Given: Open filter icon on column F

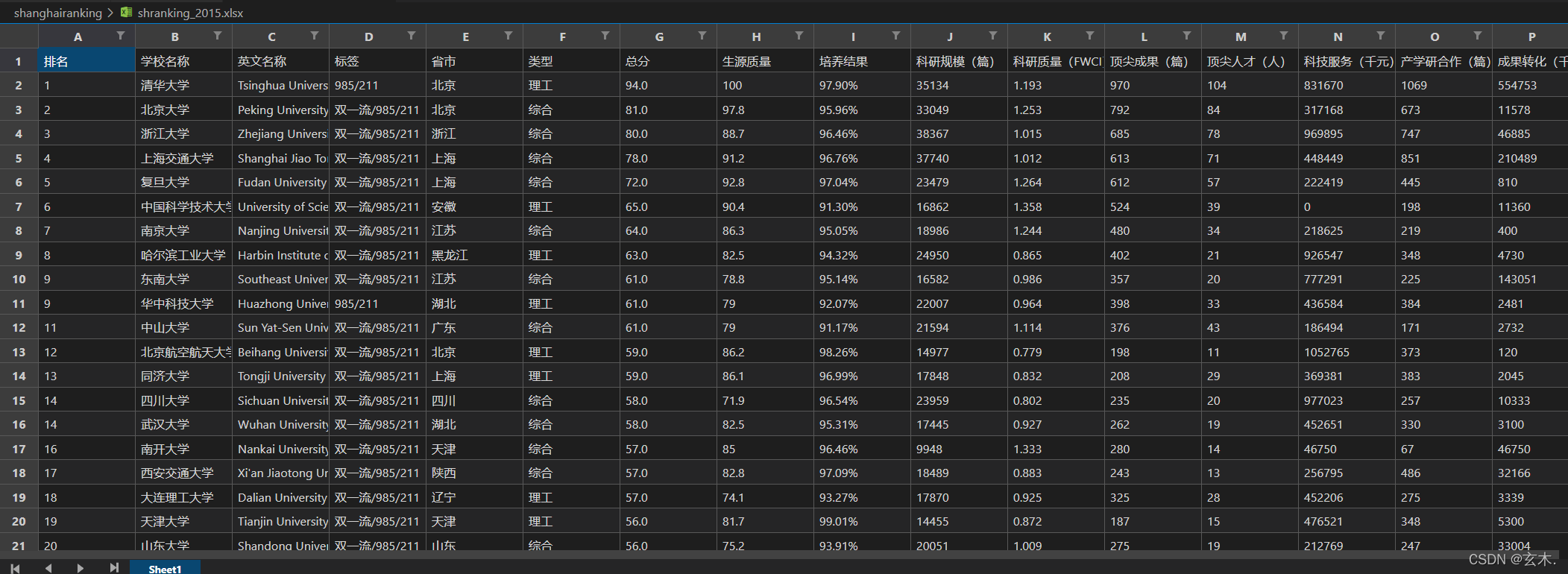Looking at the screenshot, I should tap(605, 36).
